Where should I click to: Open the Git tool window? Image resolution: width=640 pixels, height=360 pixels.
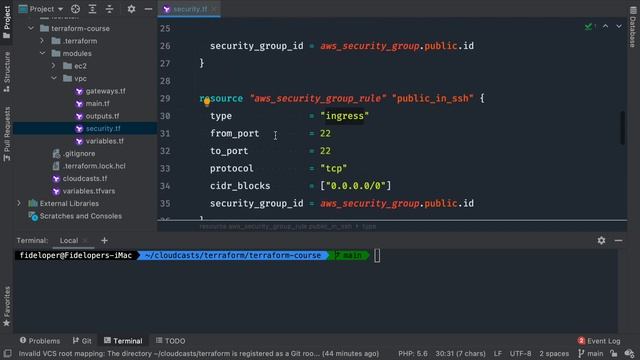point(82,340)
